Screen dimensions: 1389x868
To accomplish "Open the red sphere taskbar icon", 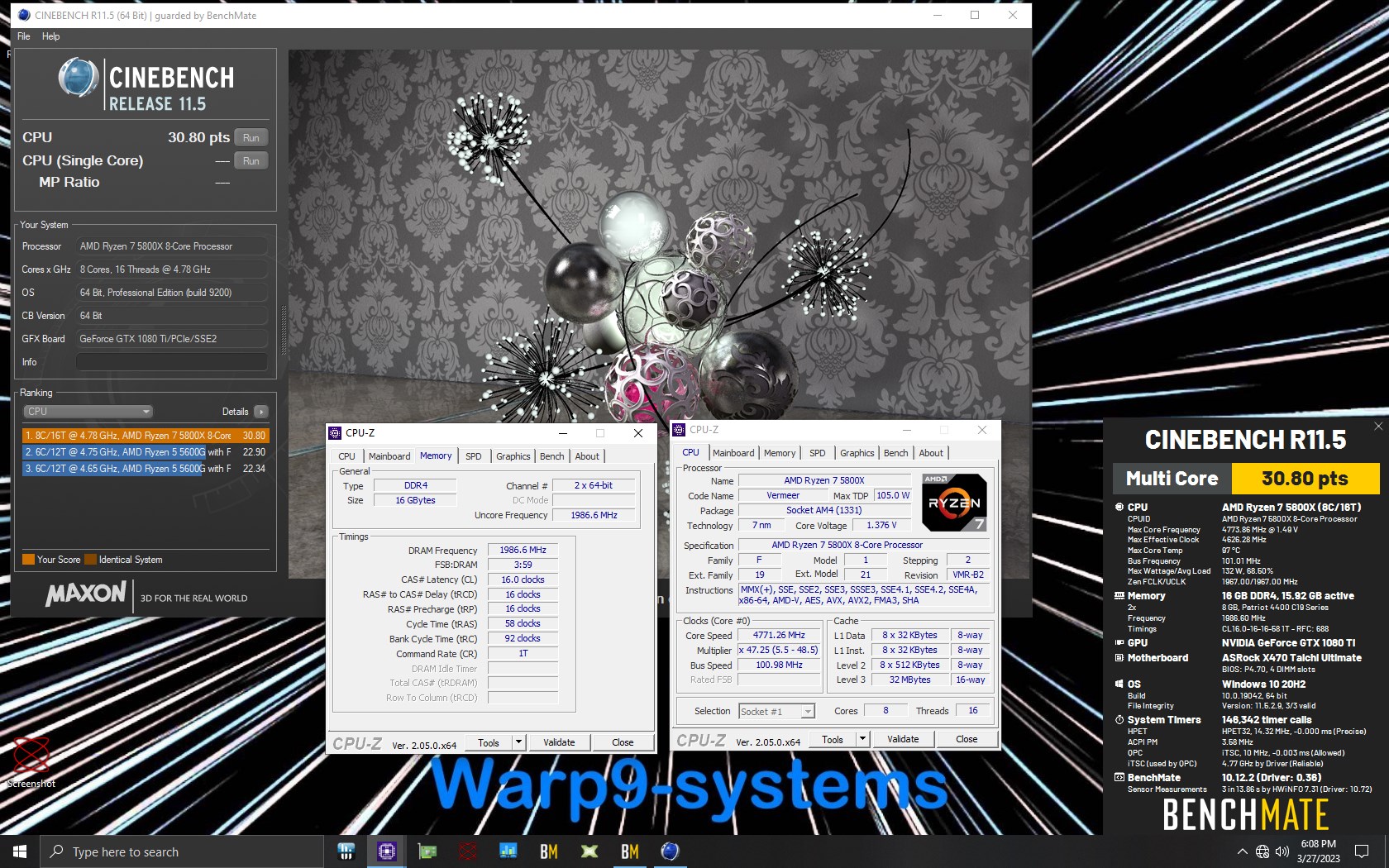I will point(467,851).
